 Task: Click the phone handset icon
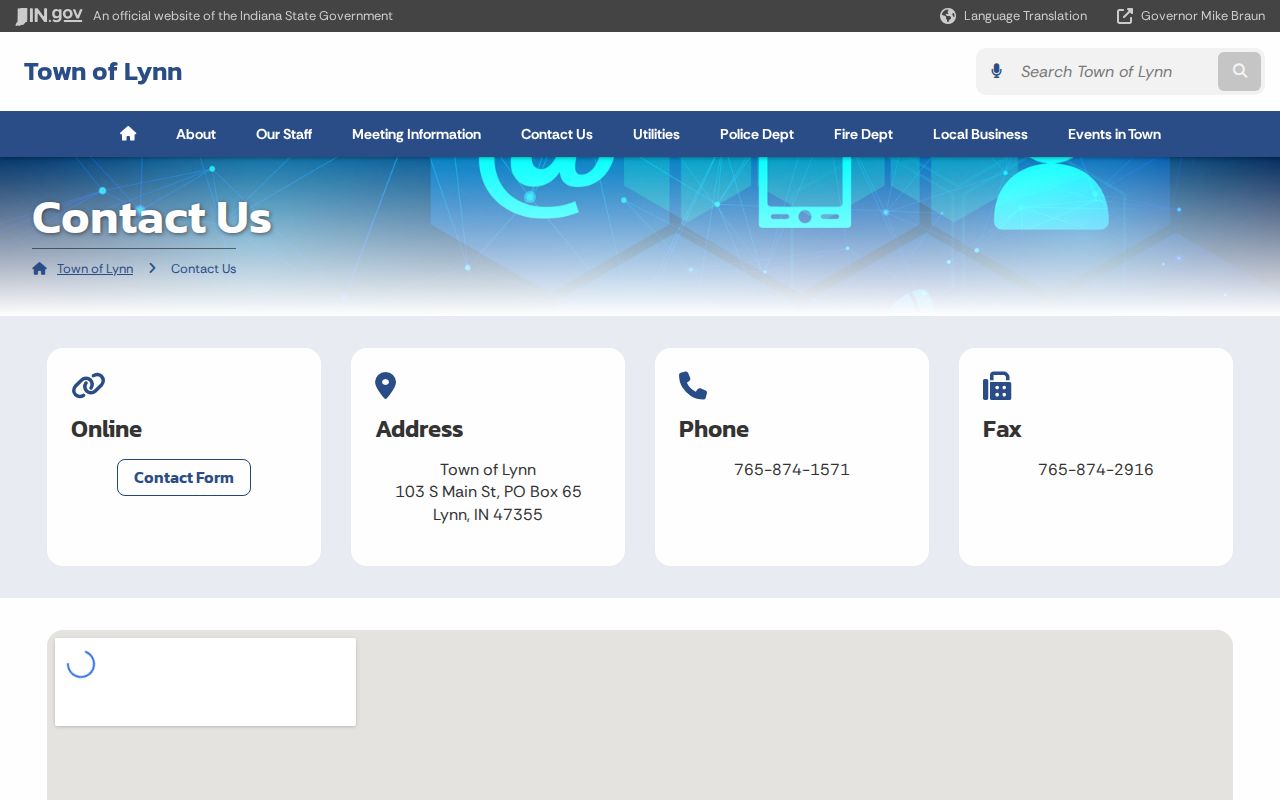[x=693, y=385]
